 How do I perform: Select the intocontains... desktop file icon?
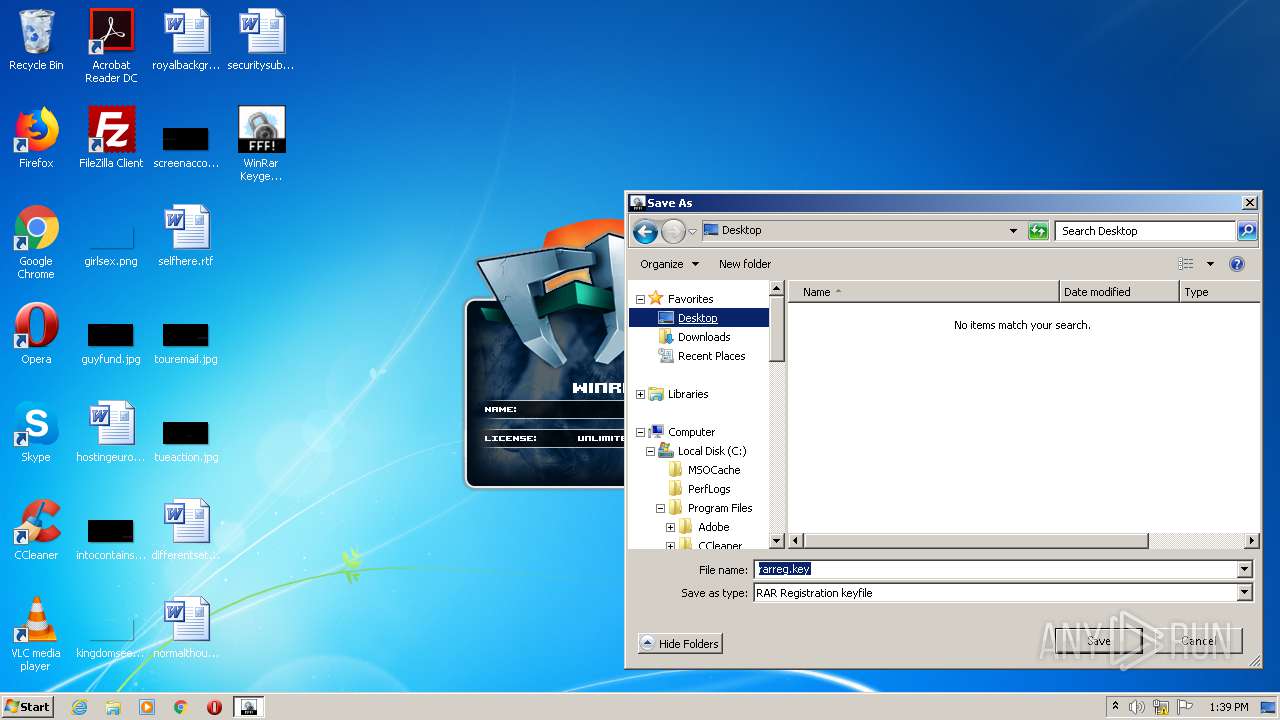(x=111, y=537)
